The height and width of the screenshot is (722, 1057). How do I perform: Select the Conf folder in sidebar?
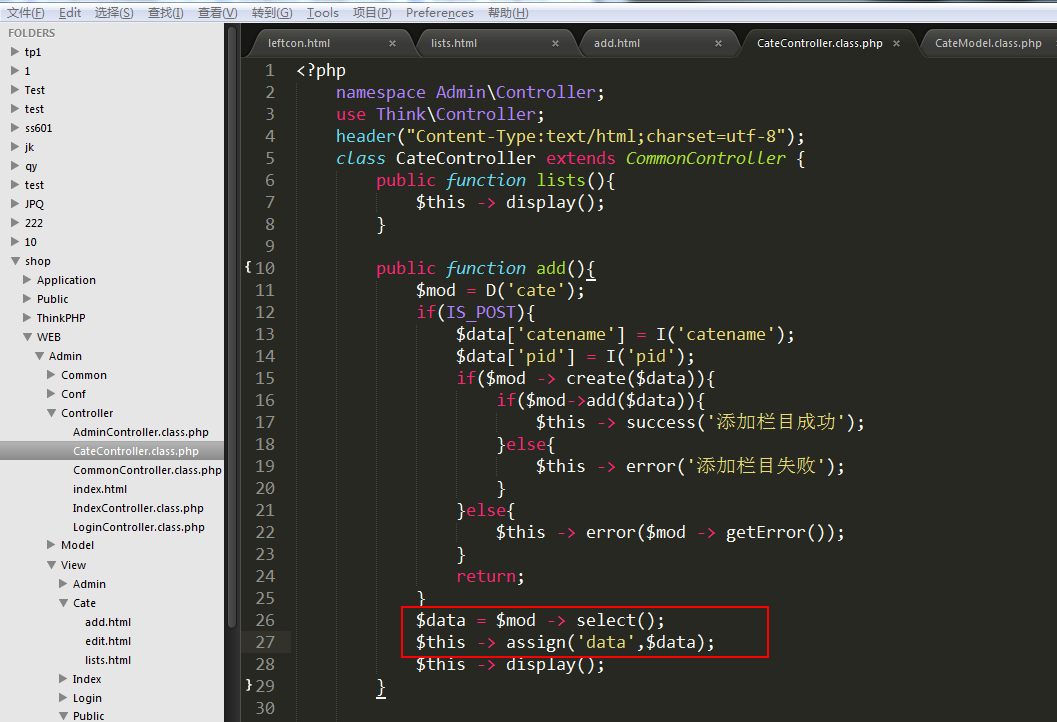click(x=73, y=394)
